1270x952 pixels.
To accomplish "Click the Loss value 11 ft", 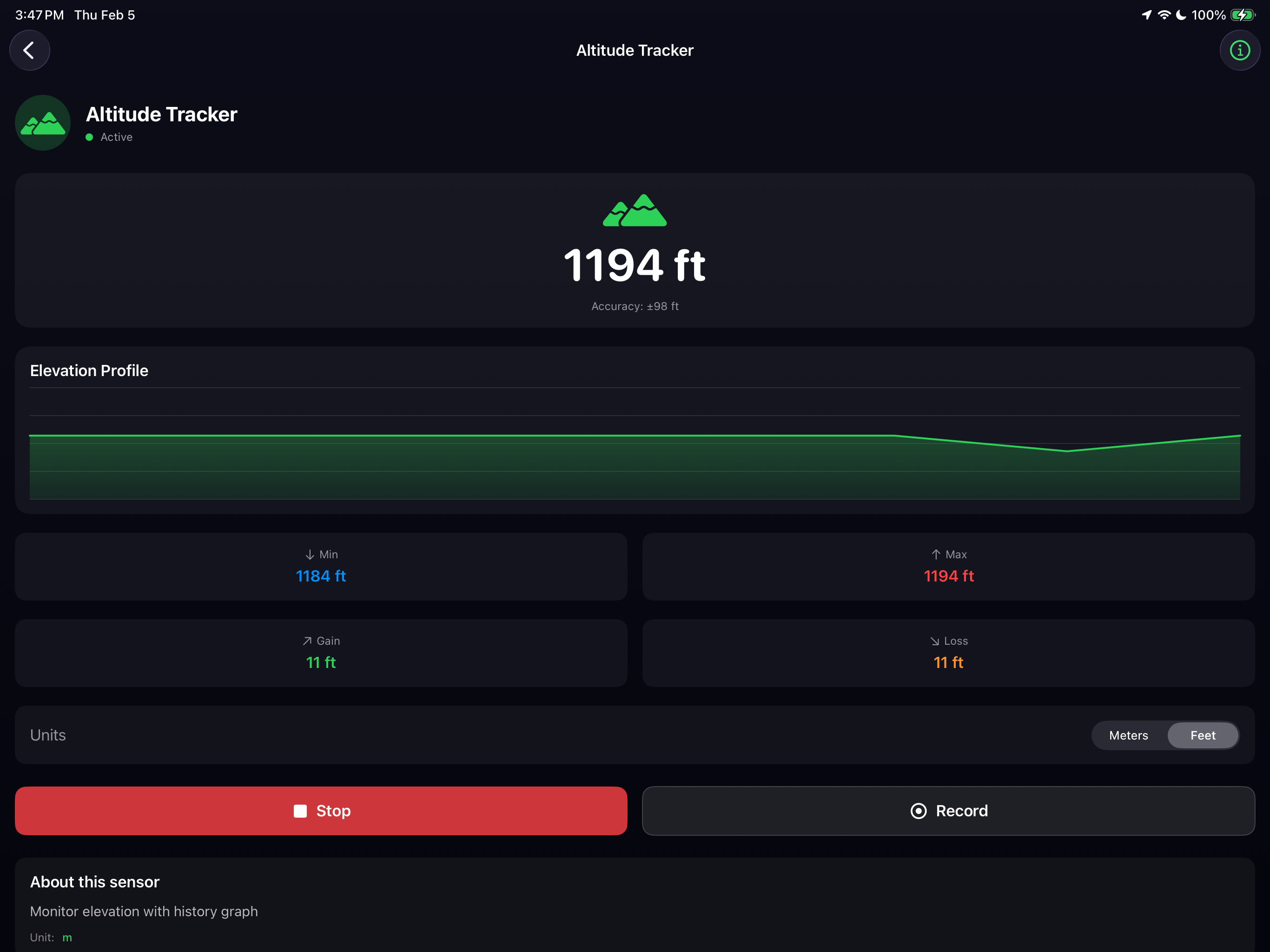I will click(x=948, y=662).
